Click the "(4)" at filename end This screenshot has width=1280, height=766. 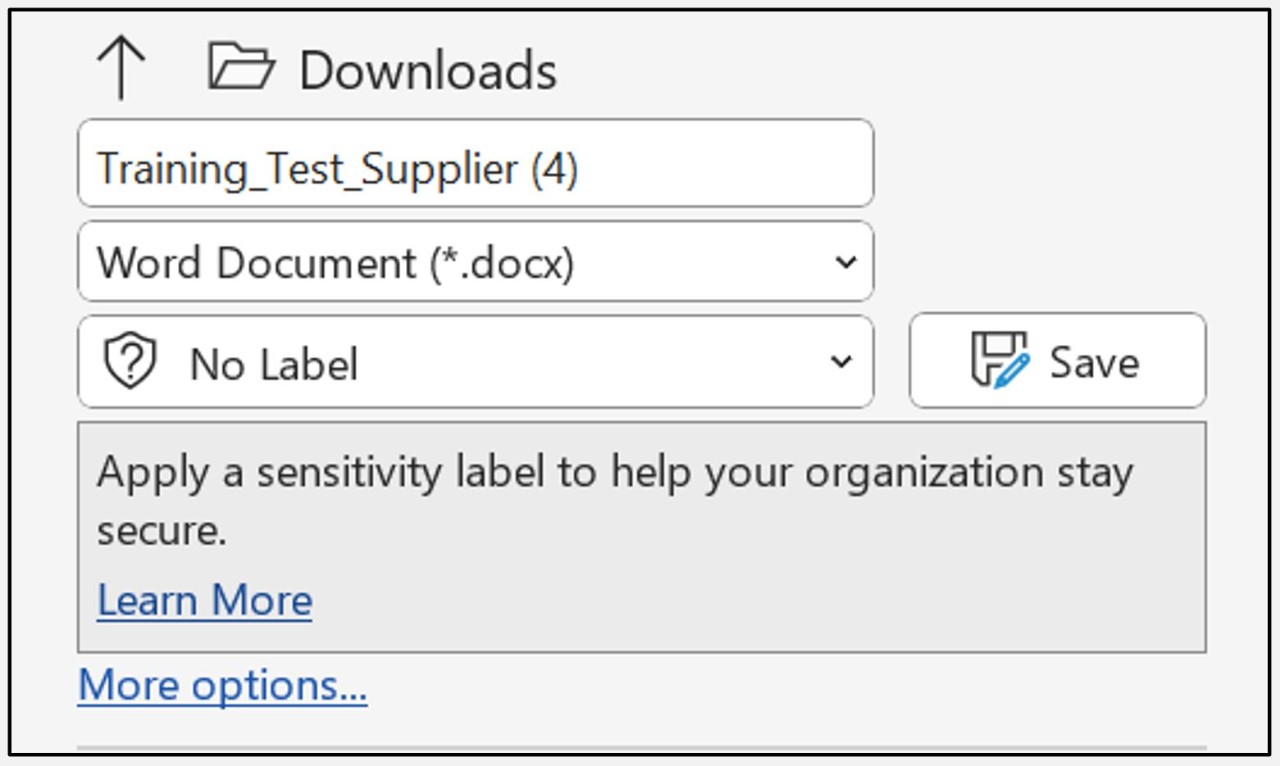coord(554,169)
